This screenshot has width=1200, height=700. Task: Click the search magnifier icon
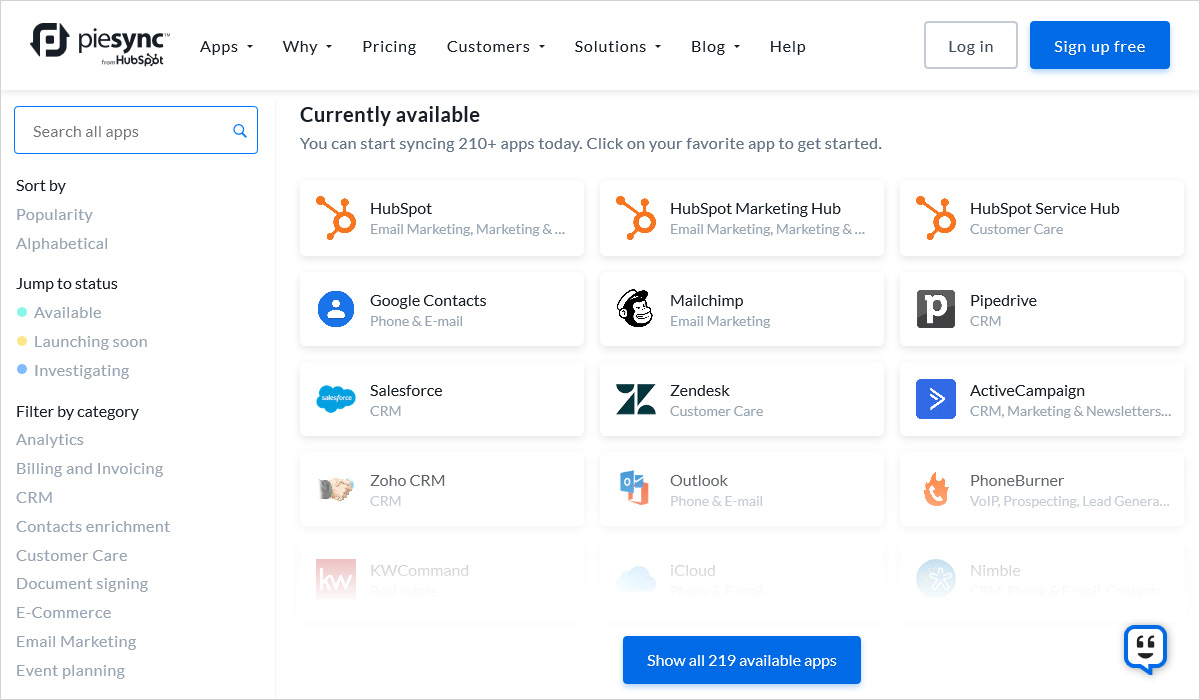click(240, 131)
